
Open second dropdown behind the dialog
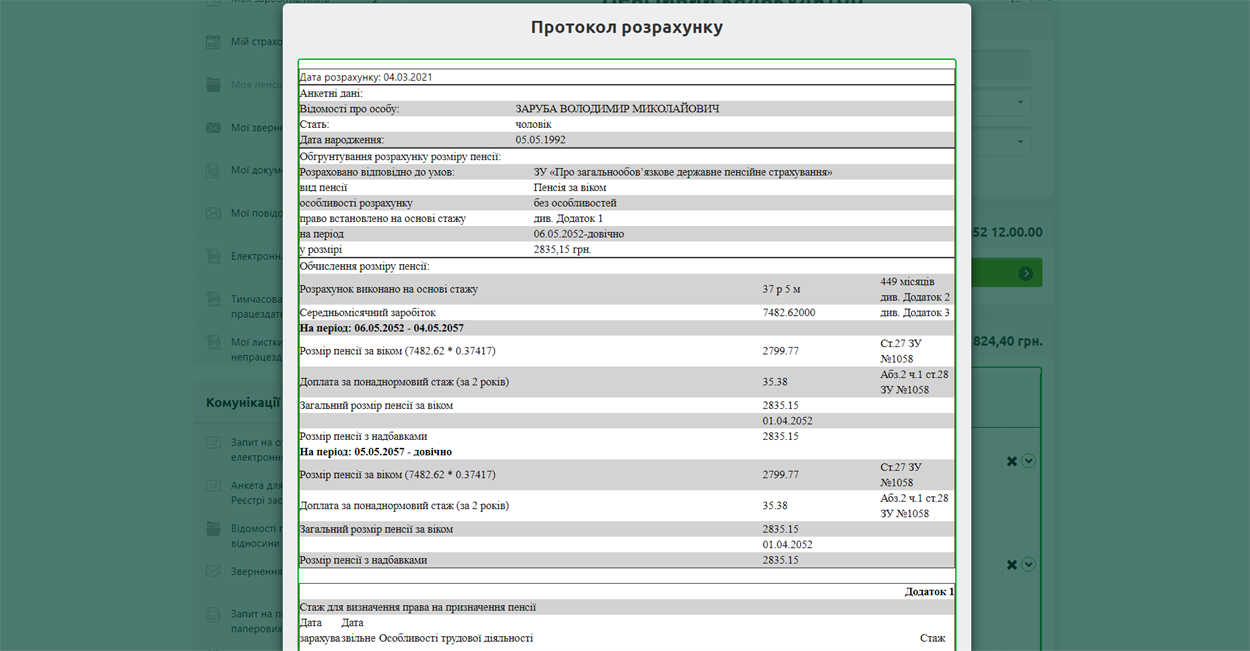click(x=1001, y=141)
